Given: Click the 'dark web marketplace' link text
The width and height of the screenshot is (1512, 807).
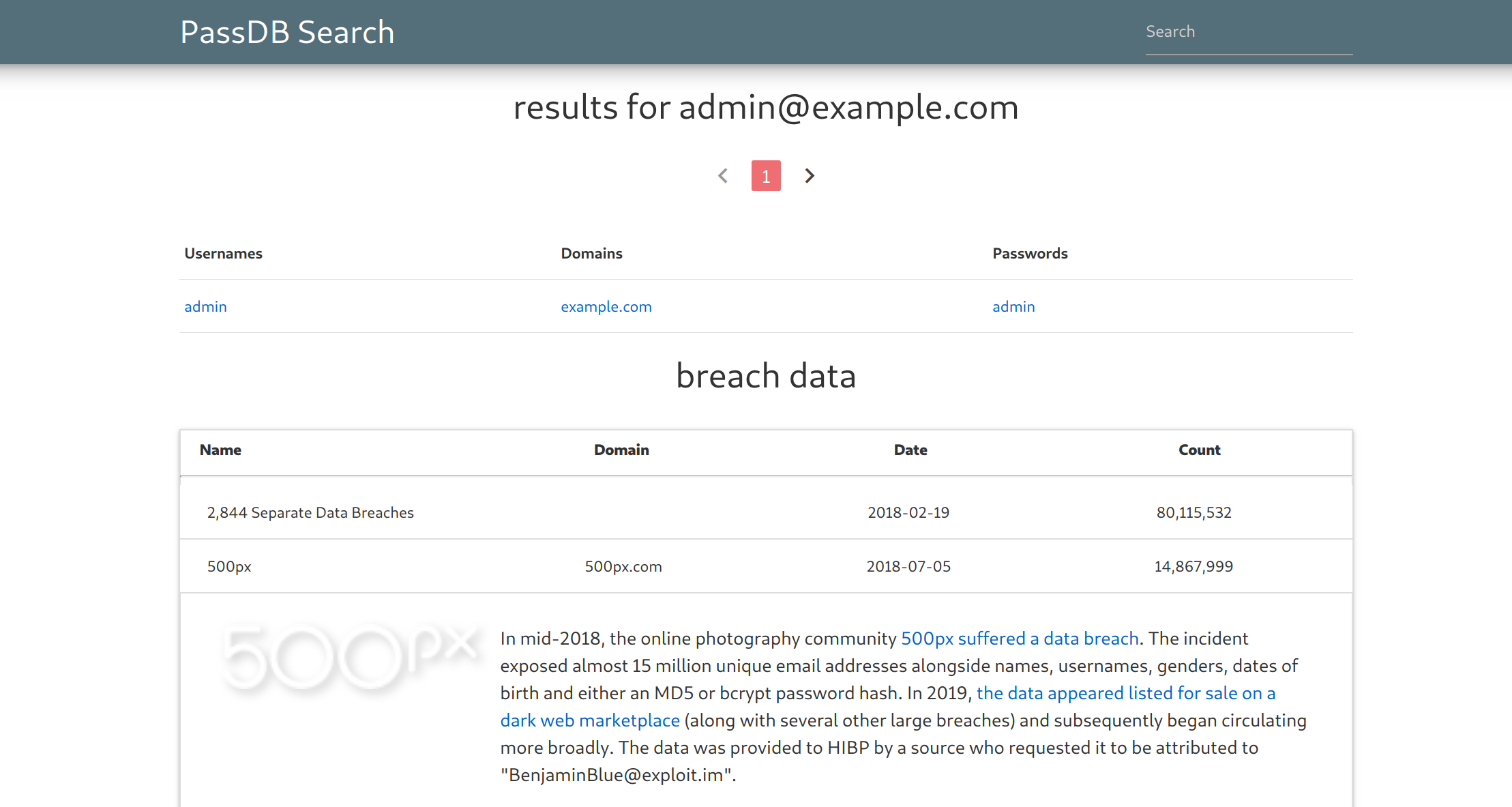Looking at the screenshot, I should pos(590,720).
